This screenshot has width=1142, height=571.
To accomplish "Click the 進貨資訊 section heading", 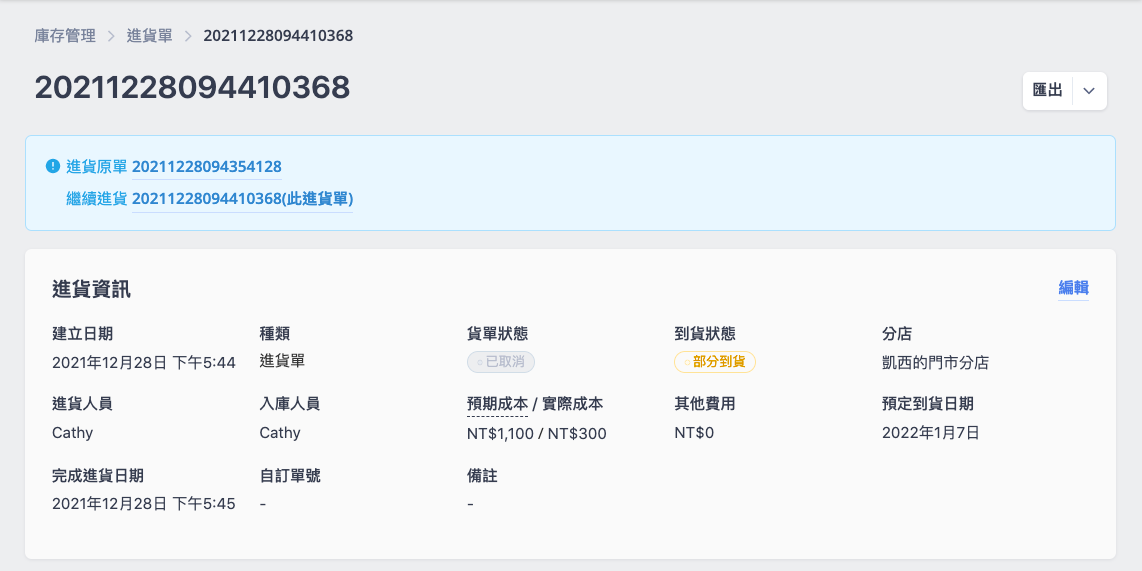I will 92,289.
